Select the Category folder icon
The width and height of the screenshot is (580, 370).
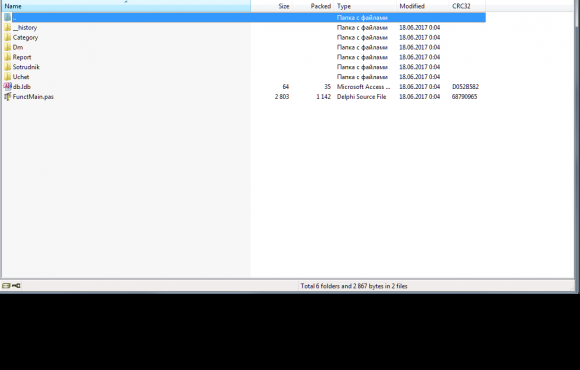coord(7,37)
